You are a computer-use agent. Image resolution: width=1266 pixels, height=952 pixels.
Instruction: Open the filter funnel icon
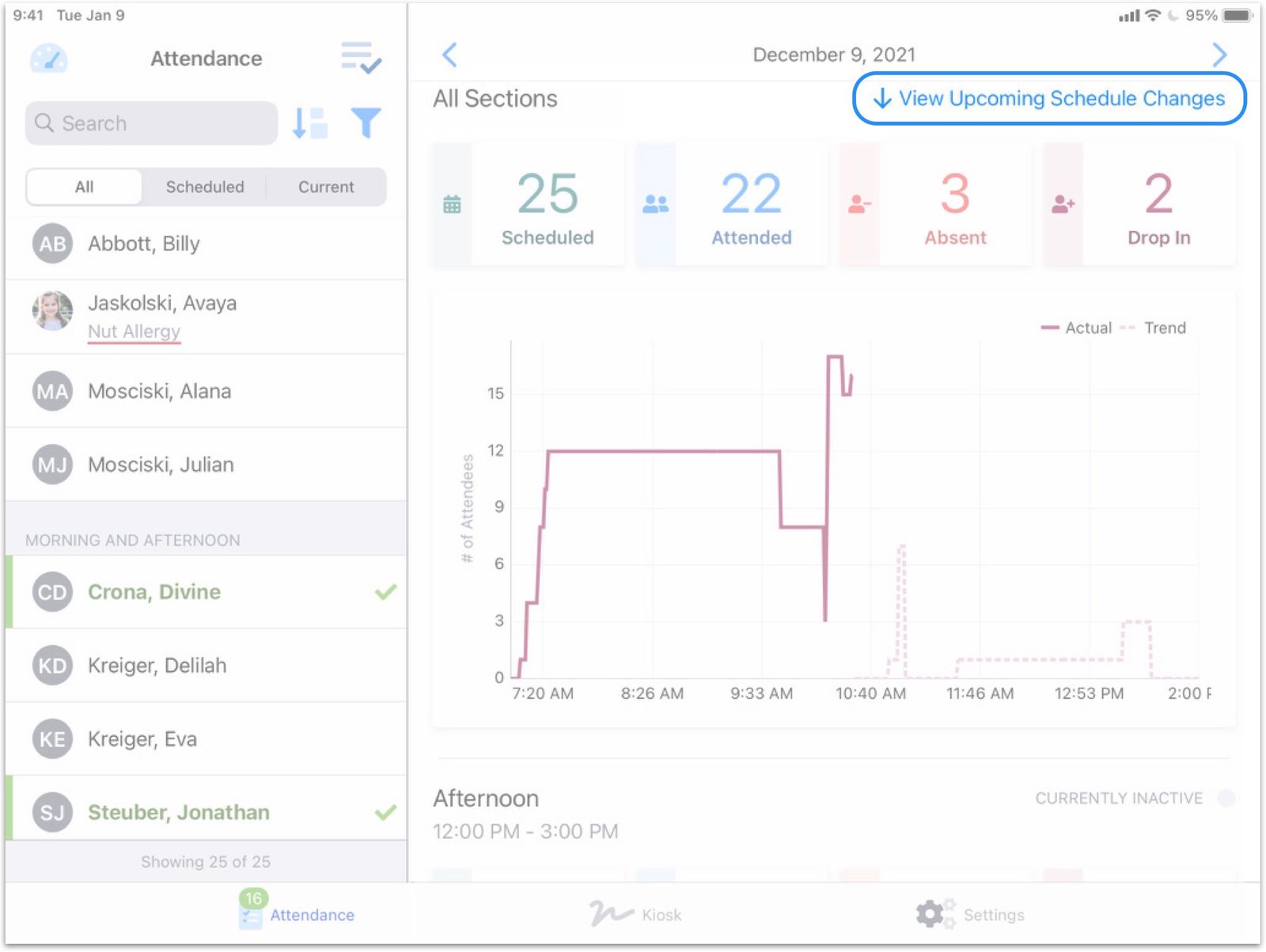click(x=365, y=123)
